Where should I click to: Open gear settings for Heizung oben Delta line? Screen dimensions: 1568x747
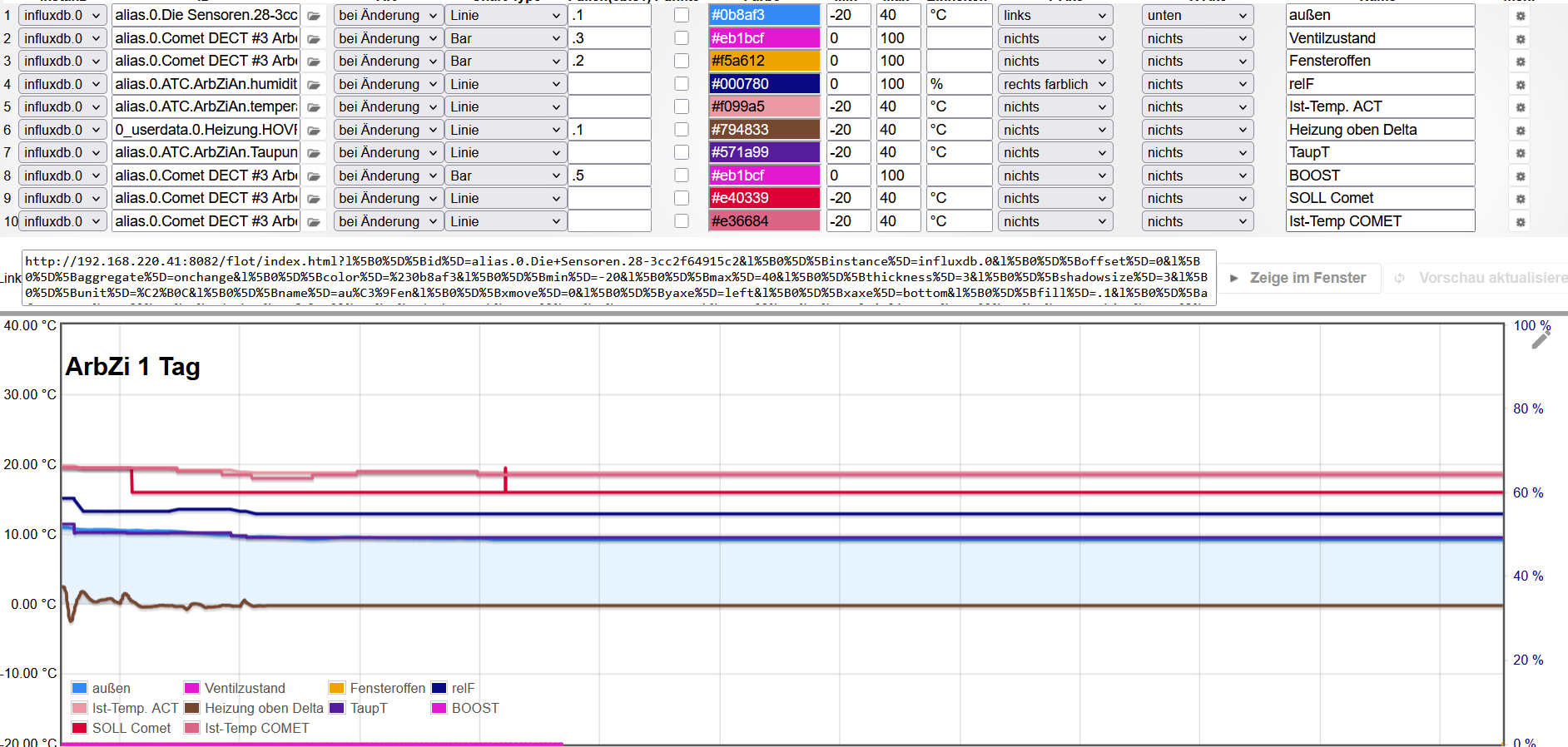point(1521,131)
